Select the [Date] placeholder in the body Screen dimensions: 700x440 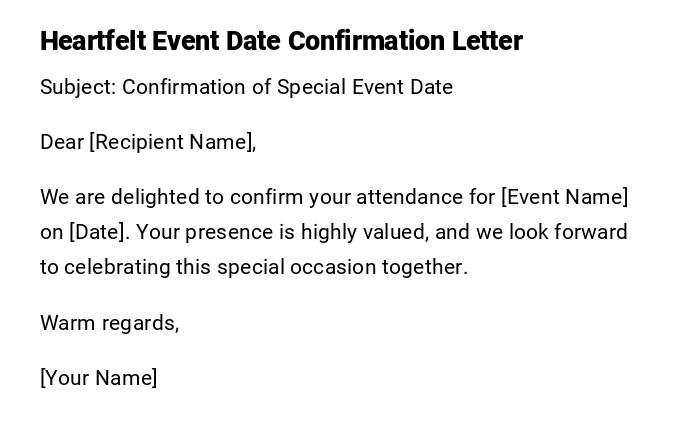point(99,232)
